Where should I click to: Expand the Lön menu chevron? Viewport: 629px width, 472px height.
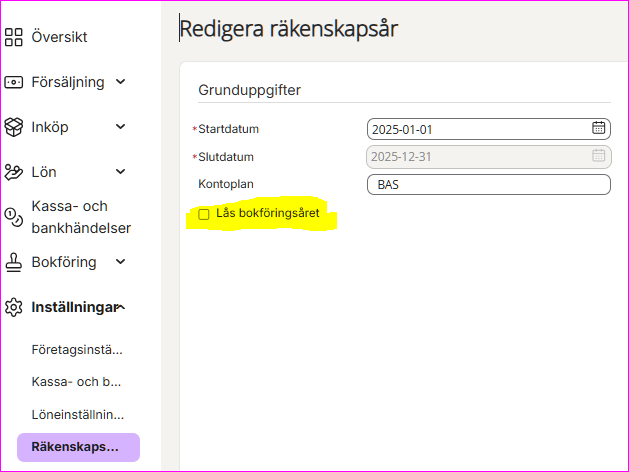click(x=120, y=172)
